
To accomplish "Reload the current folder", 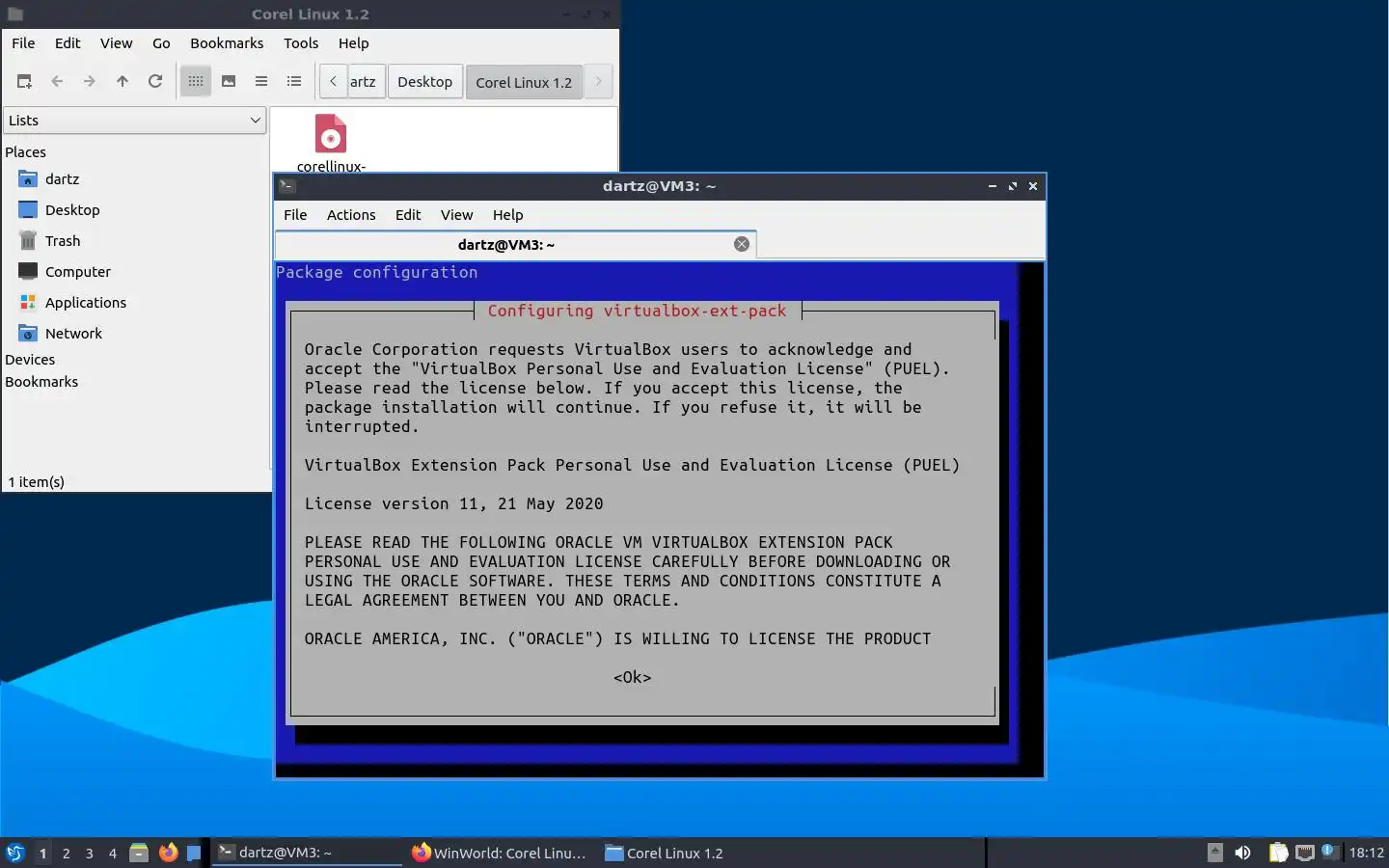I will 155,82.
